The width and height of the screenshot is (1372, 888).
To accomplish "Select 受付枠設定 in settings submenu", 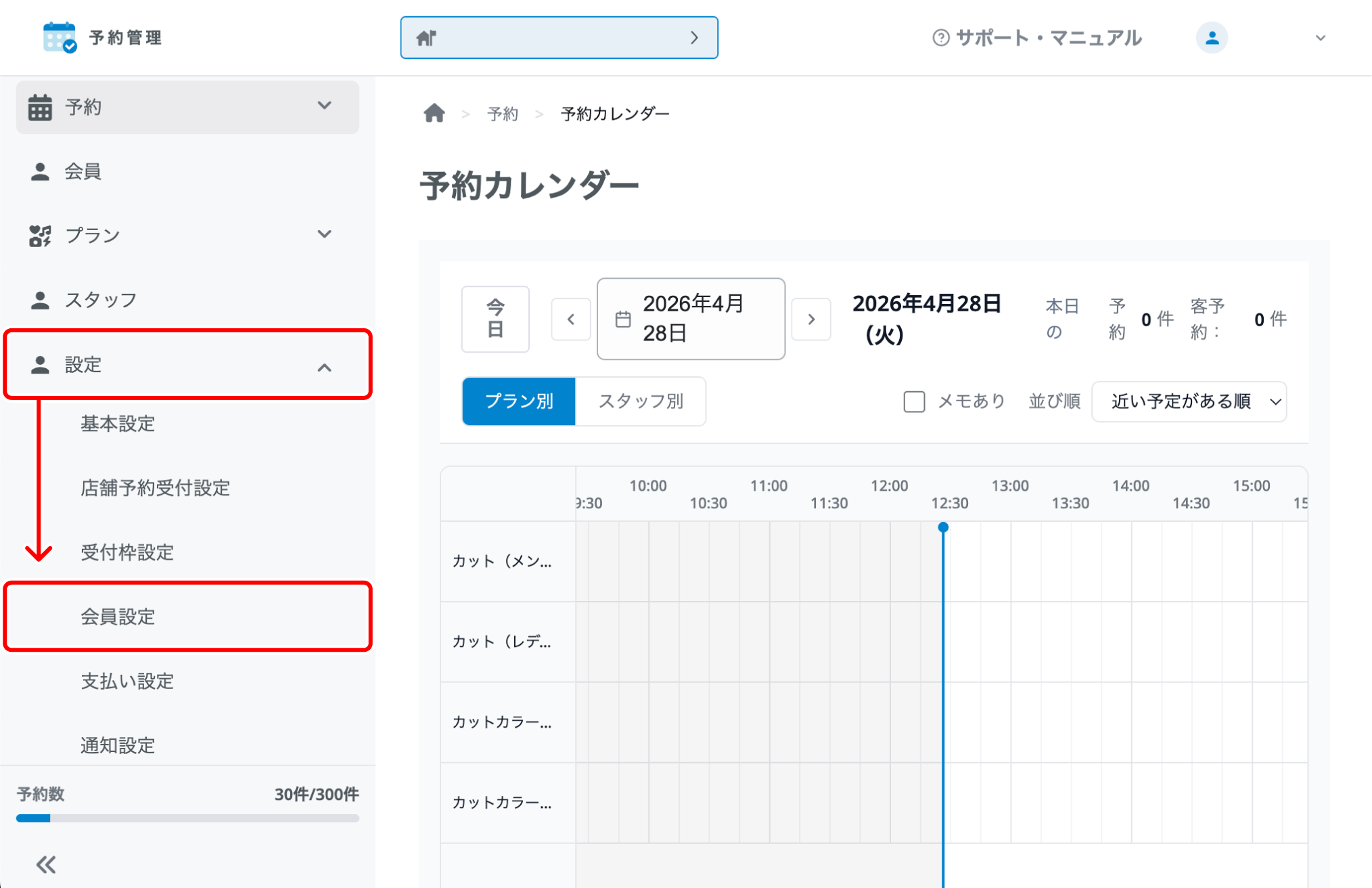I will tap(127, 552).
